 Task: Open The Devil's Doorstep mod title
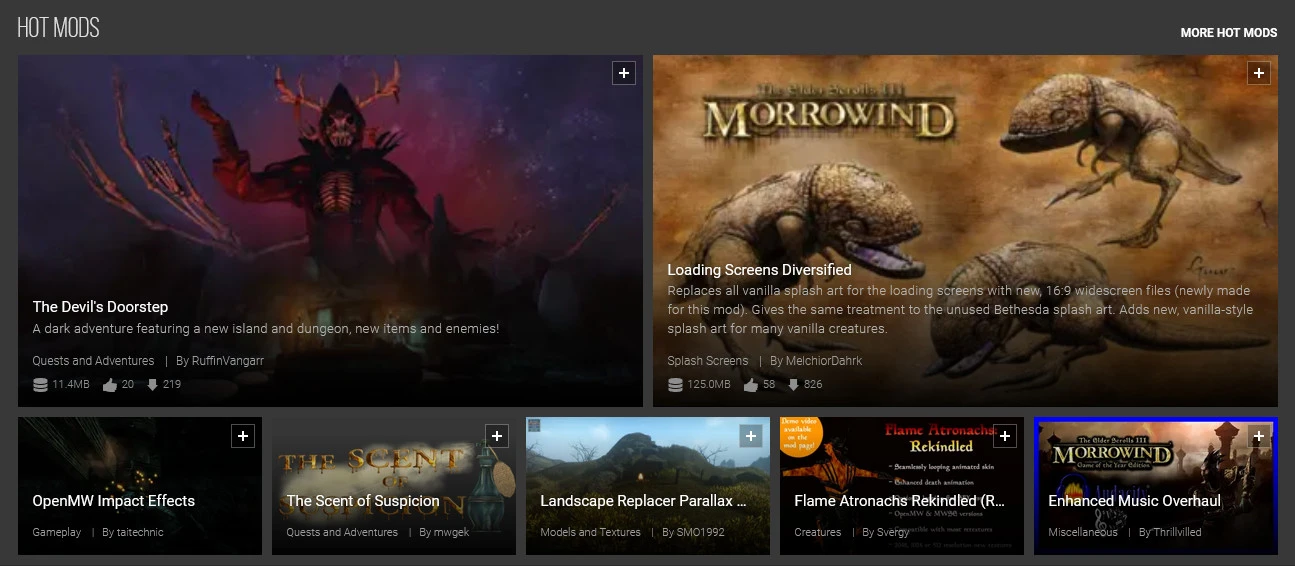coord(100,307)
